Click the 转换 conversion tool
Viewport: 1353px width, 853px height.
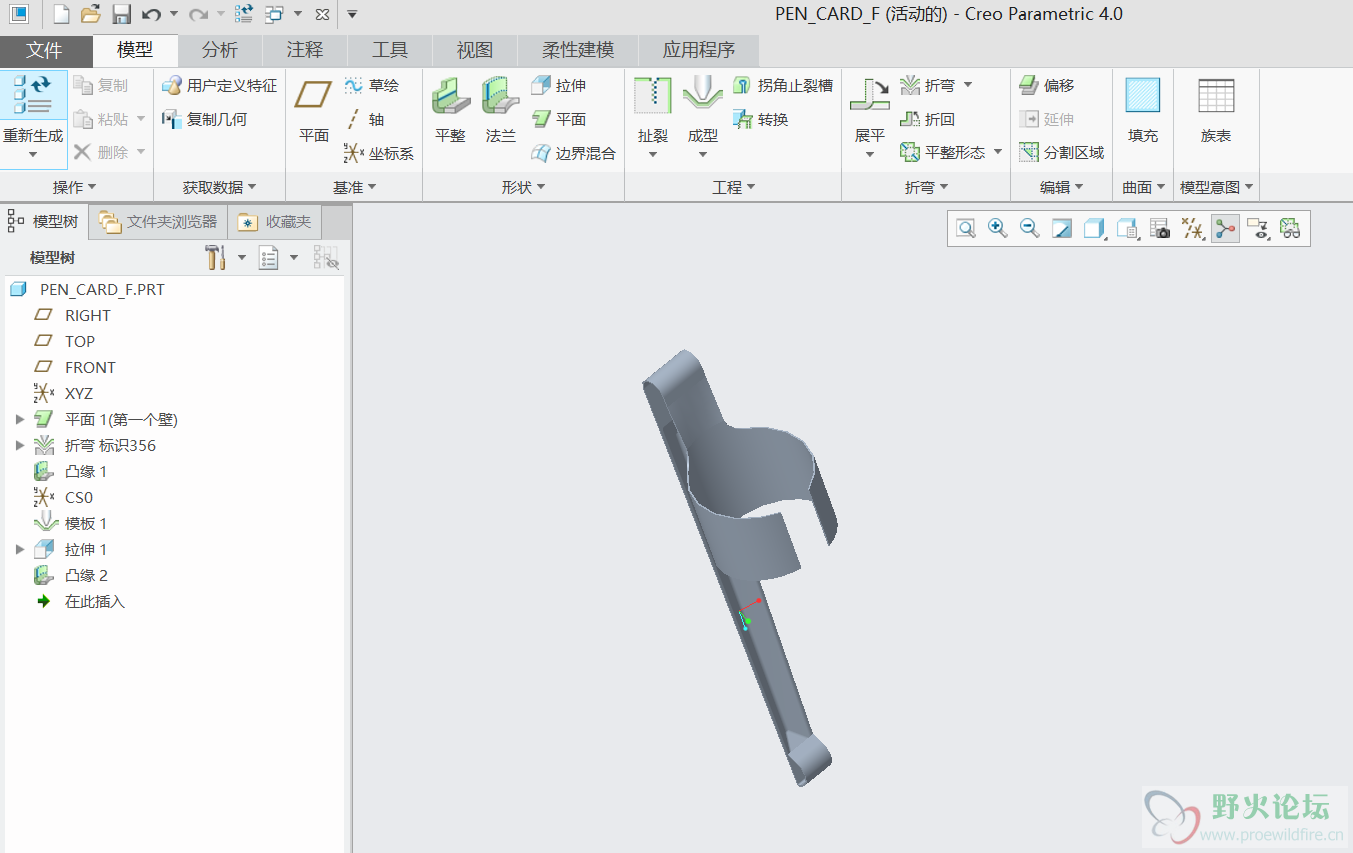tap(761, 119)
